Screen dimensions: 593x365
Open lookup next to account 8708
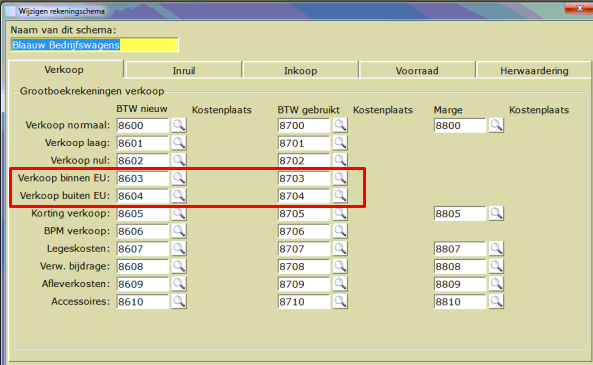coord(340,266)
